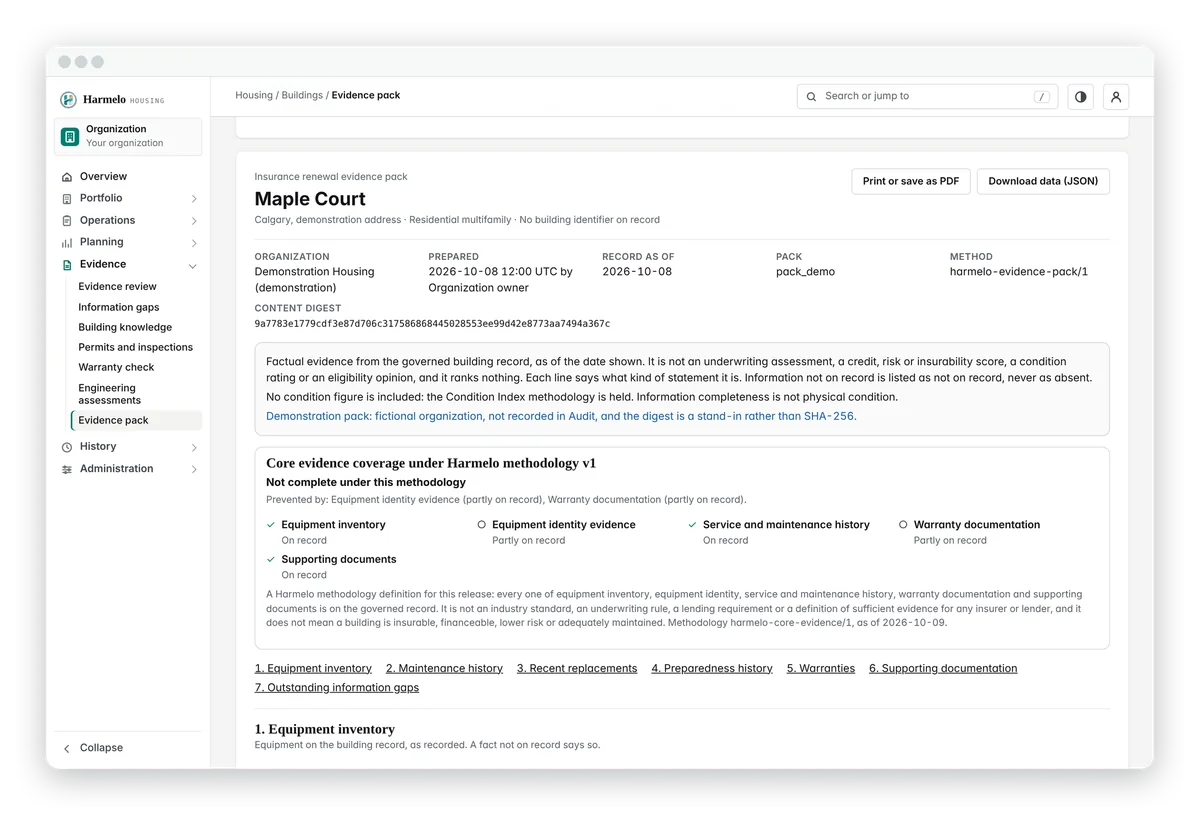1200x815 pixels.
Task: Jump to 4. Preparedness history section
Action: tap(712, 669)
